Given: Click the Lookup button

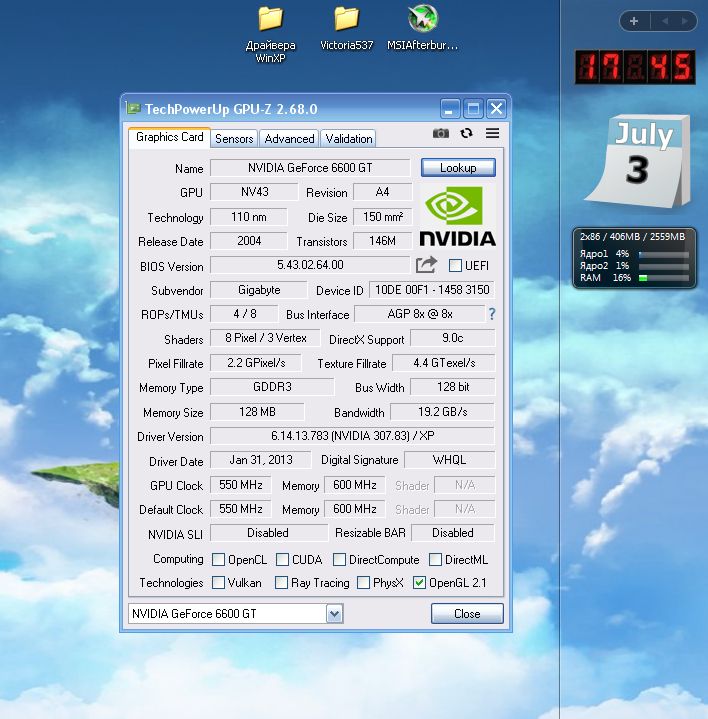Looking at the screenshot, I should point(458,168).
